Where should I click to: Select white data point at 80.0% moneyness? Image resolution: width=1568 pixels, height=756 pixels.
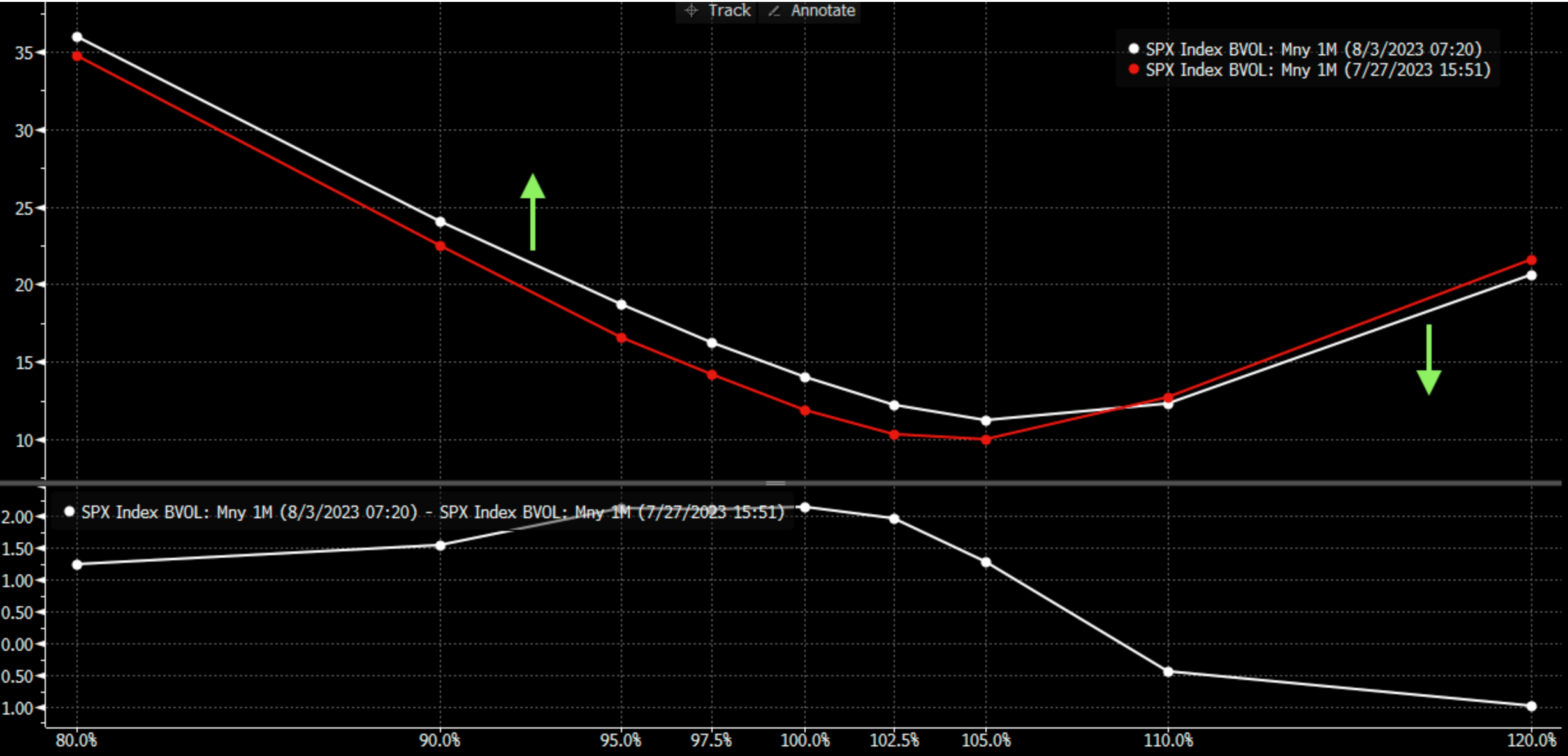click(x=77, y=37)
